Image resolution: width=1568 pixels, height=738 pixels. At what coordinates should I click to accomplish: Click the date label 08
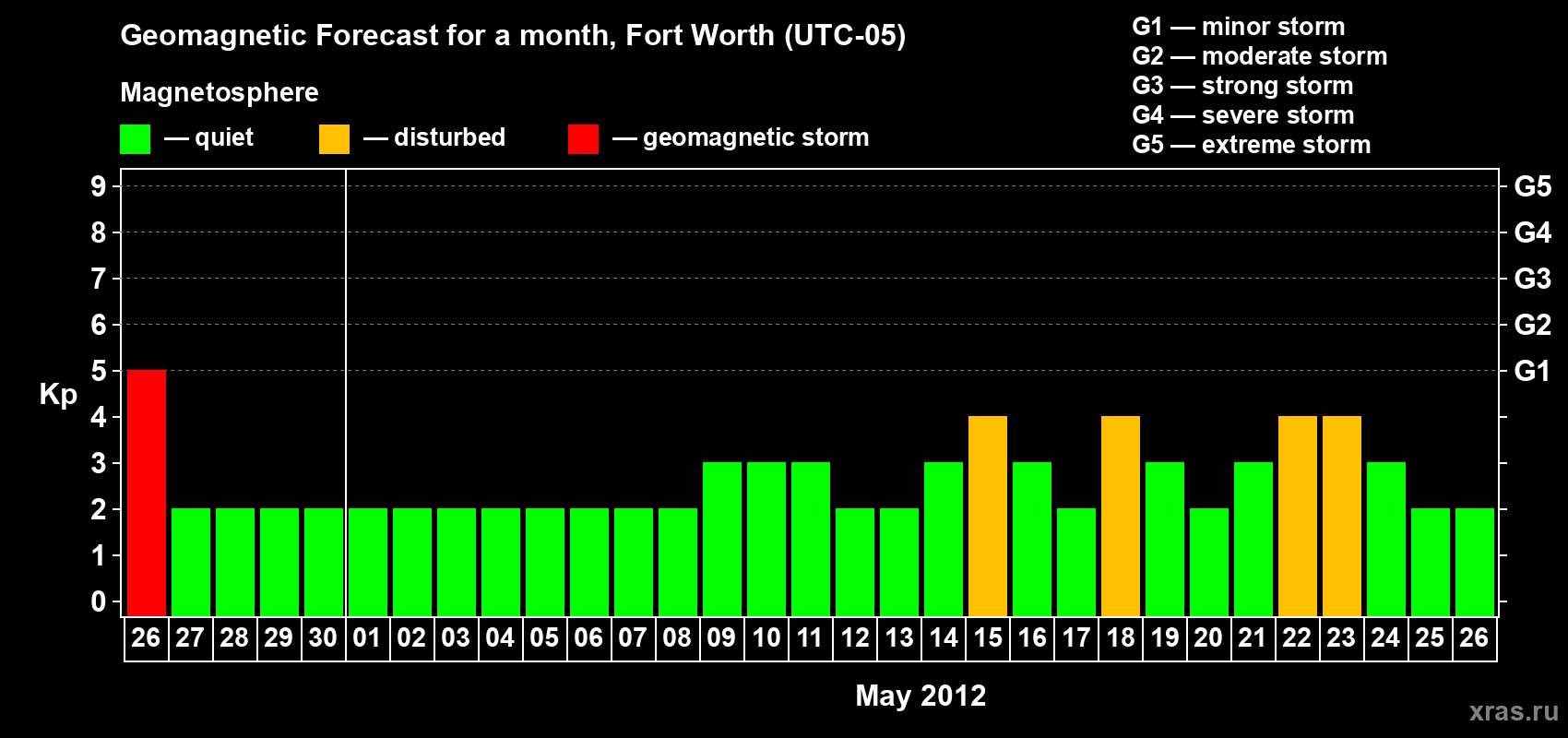(677, 637)
